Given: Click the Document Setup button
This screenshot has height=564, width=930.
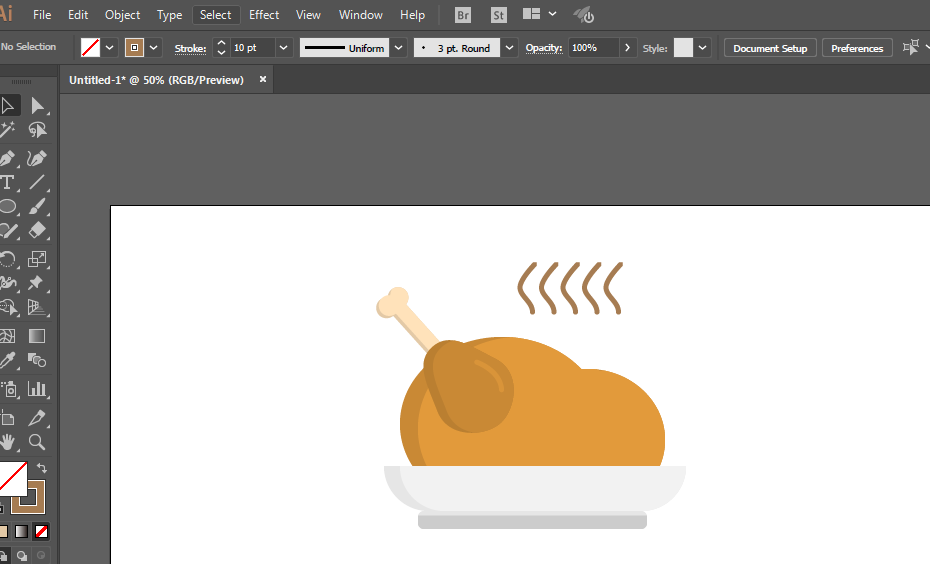Looking at the screenshot, I should [x=769, y=48].
